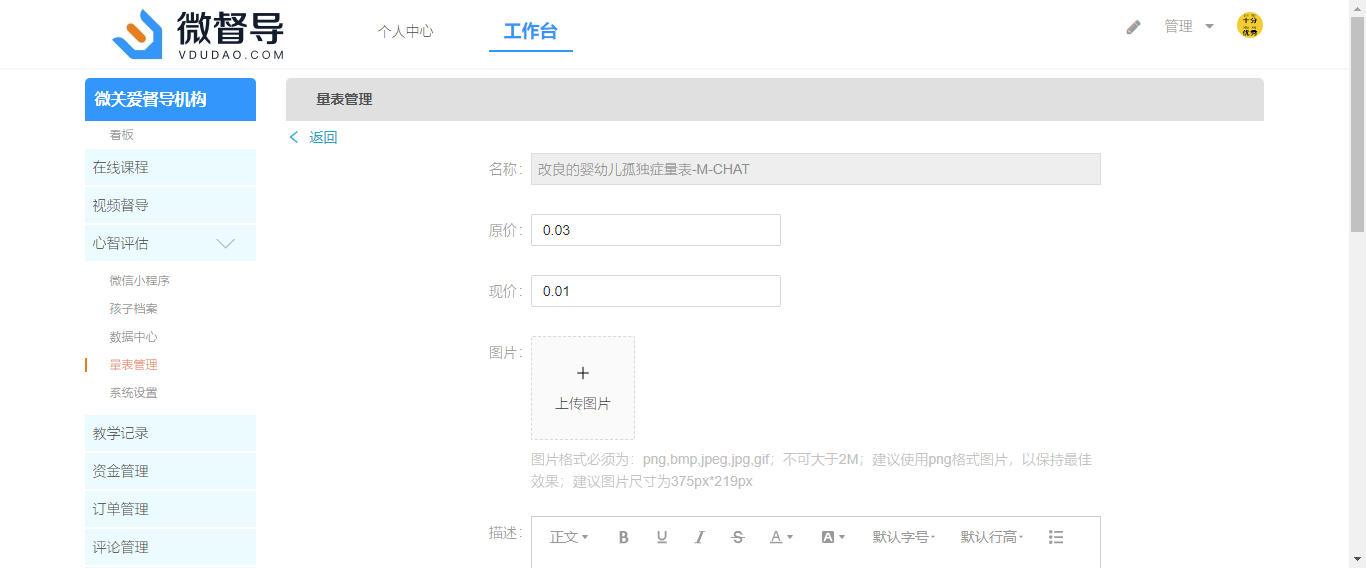Open the 默认行高 line height dropdown
This screenshot has height=568, width=1366.
(x=991, y=537)
